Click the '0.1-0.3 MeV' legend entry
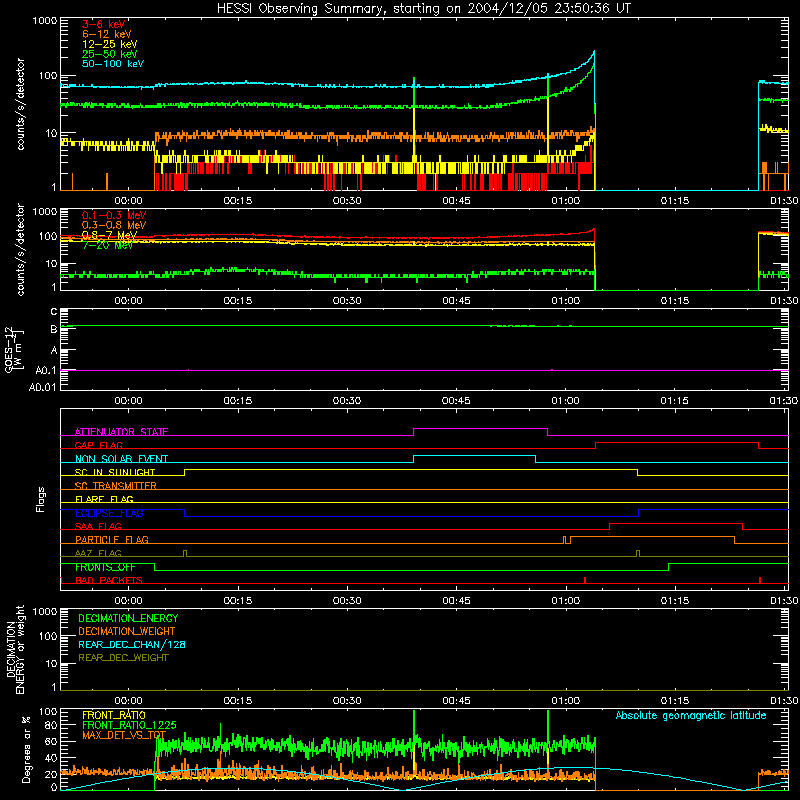The image size is (800, 800). pos(114,215)
